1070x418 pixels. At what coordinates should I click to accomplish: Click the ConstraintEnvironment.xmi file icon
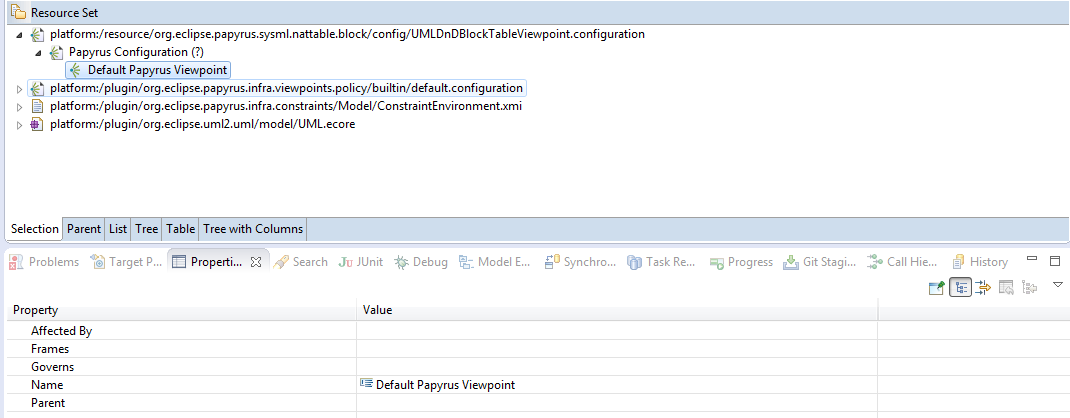37,106
